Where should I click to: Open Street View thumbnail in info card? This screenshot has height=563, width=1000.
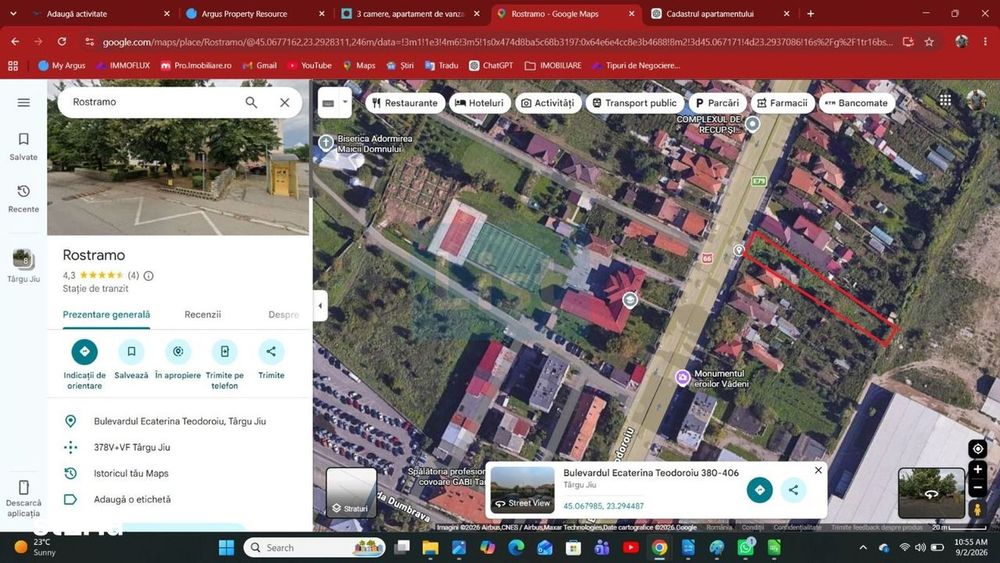coord(522,490)
